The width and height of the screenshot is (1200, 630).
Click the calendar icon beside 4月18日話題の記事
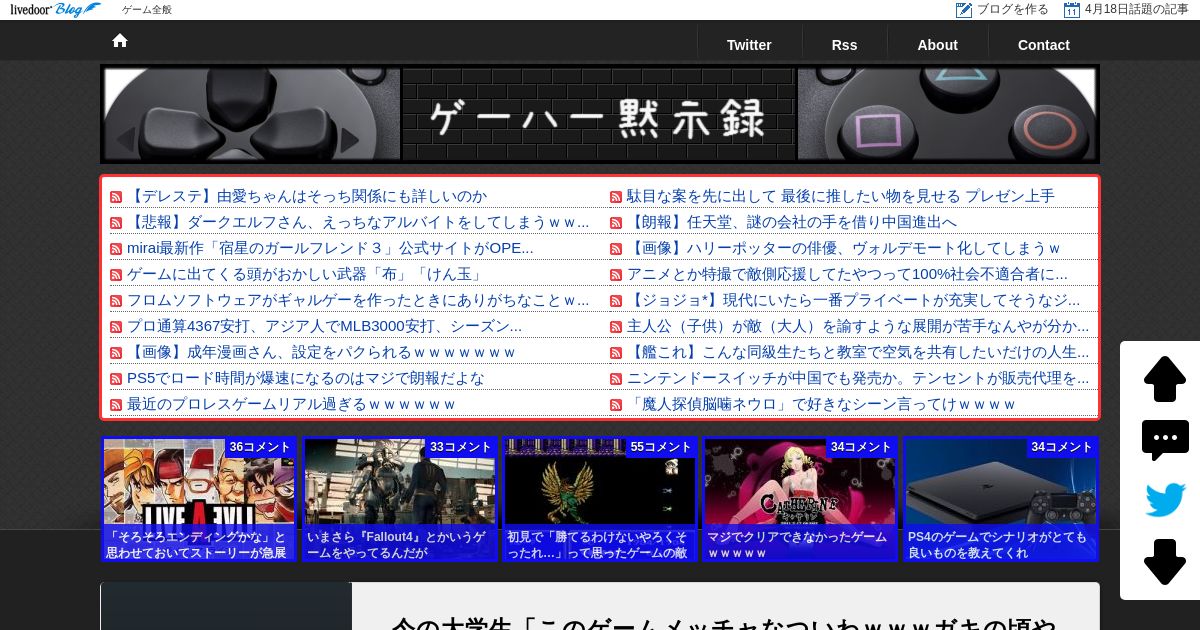(1072, 10)
